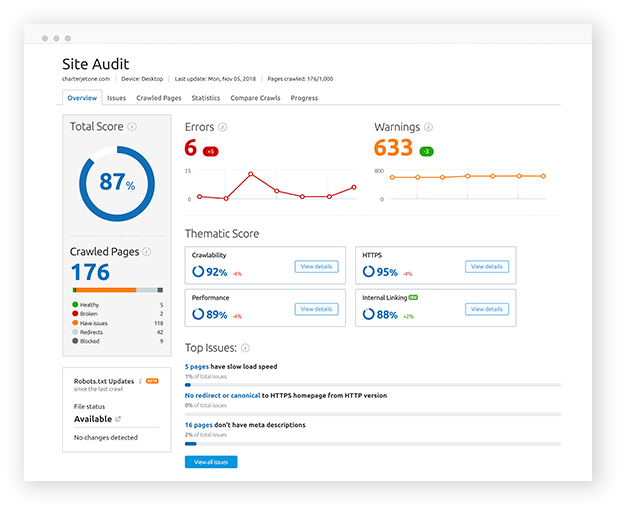This screenshot has width=625, height=512.
Task: Click the Redirects count 42
Action: (x=160, y=332)
